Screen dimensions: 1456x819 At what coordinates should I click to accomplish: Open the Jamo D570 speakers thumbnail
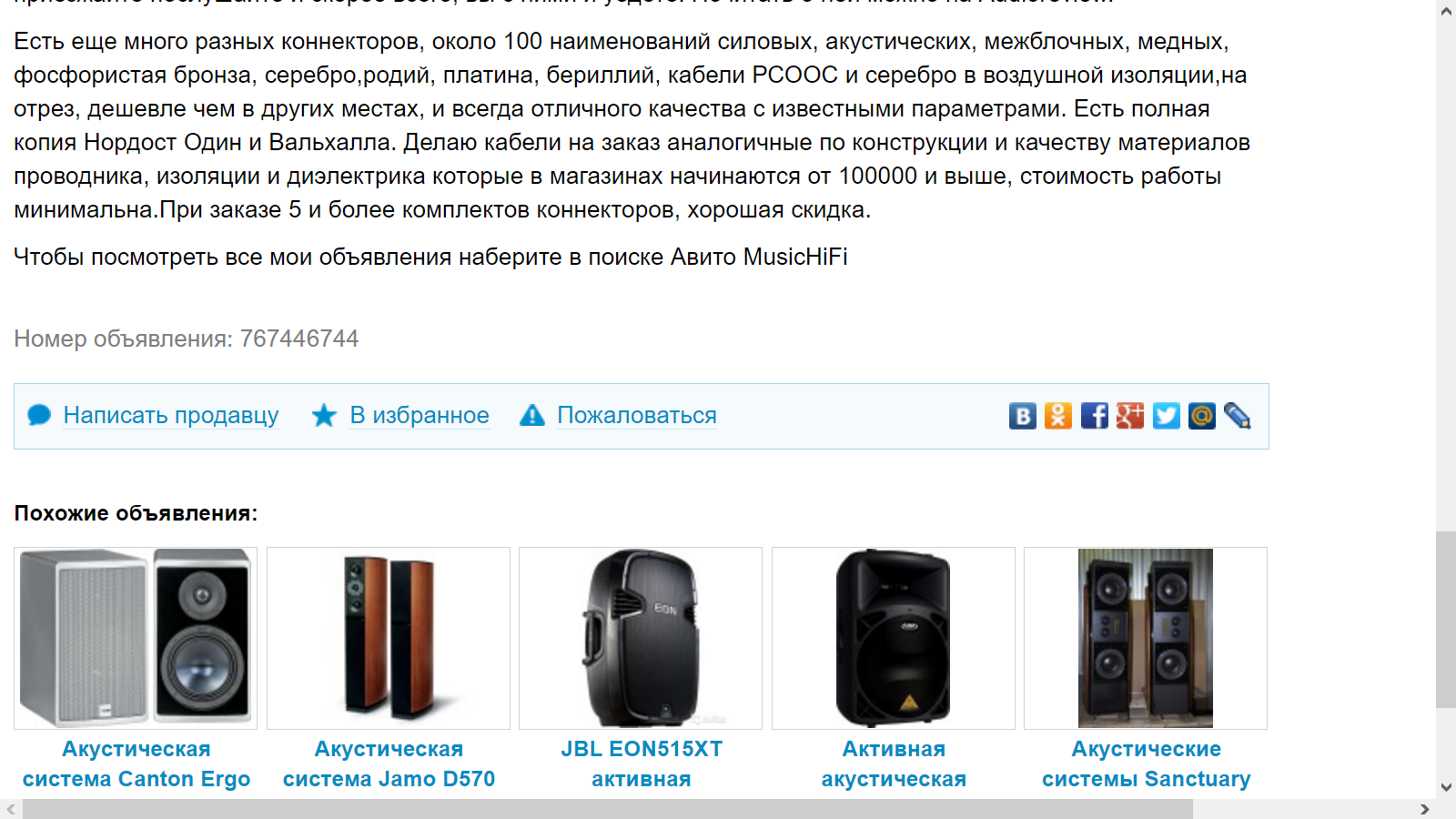(389, 638)
